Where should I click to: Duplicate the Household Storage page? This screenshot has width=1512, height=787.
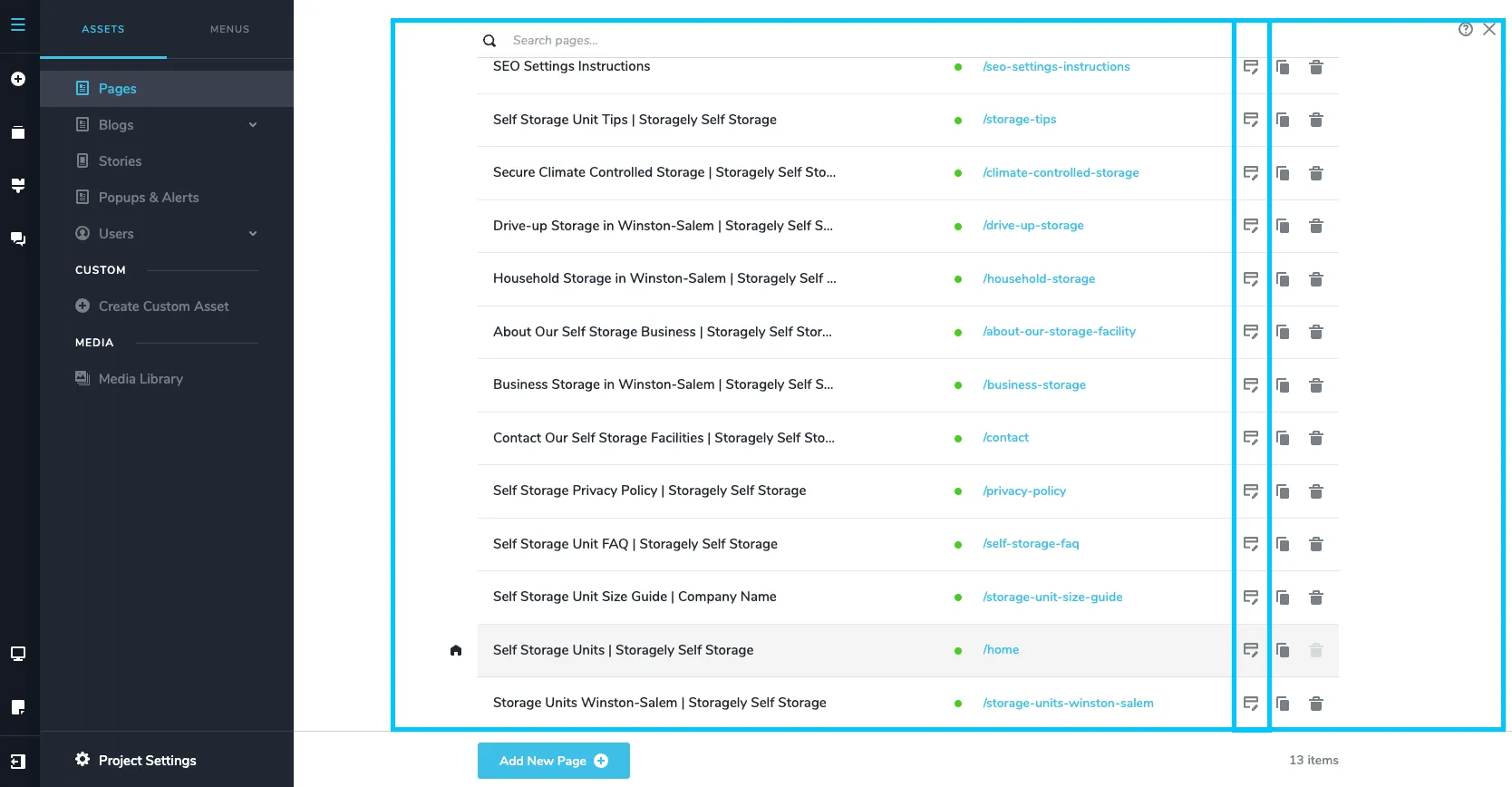(x=1283, y=279)
